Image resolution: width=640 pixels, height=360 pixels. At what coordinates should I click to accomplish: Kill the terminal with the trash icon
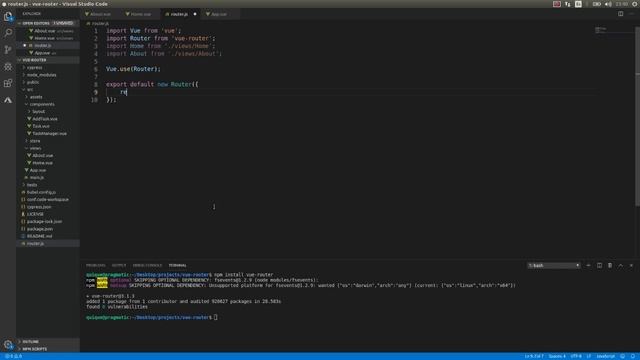click(610, 265)
